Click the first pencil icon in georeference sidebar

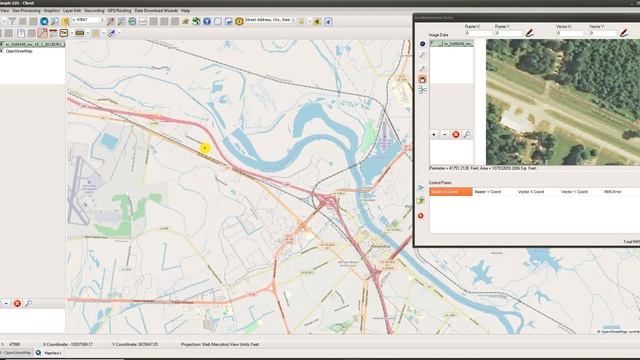422,55
